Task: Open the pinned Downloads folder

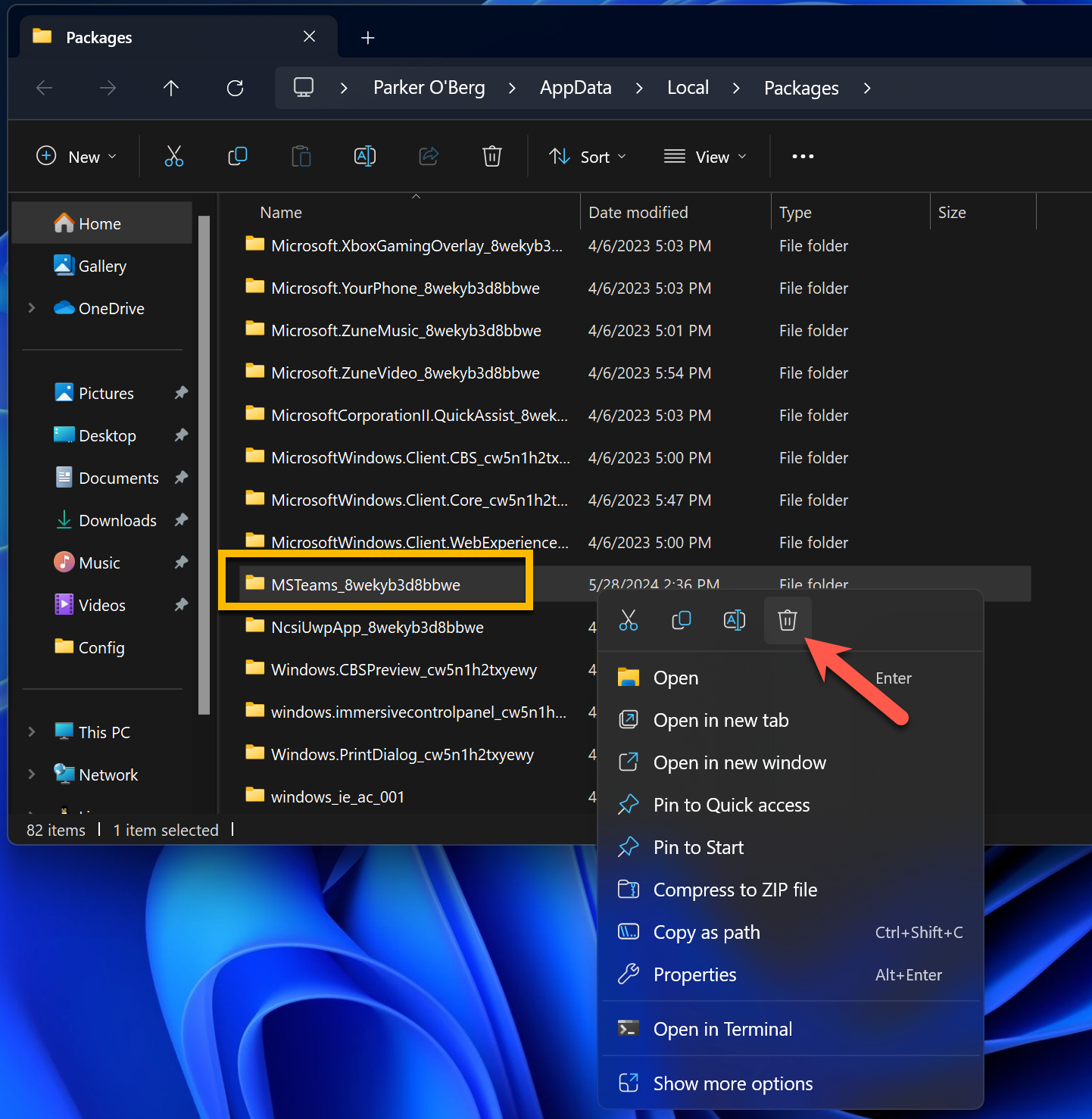Action: pos(102,520)
